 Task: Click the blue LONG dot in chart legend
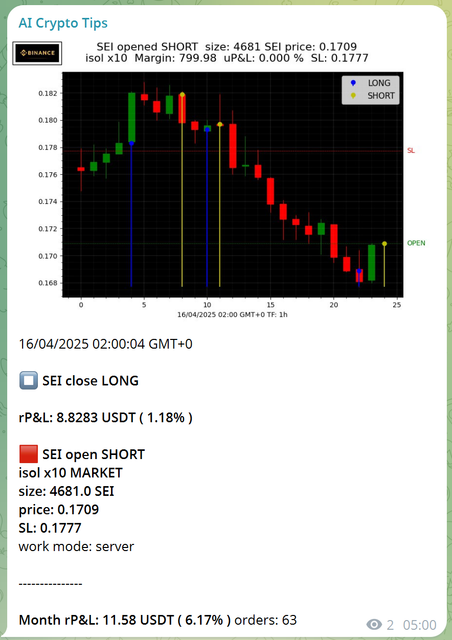coord(353,83)
